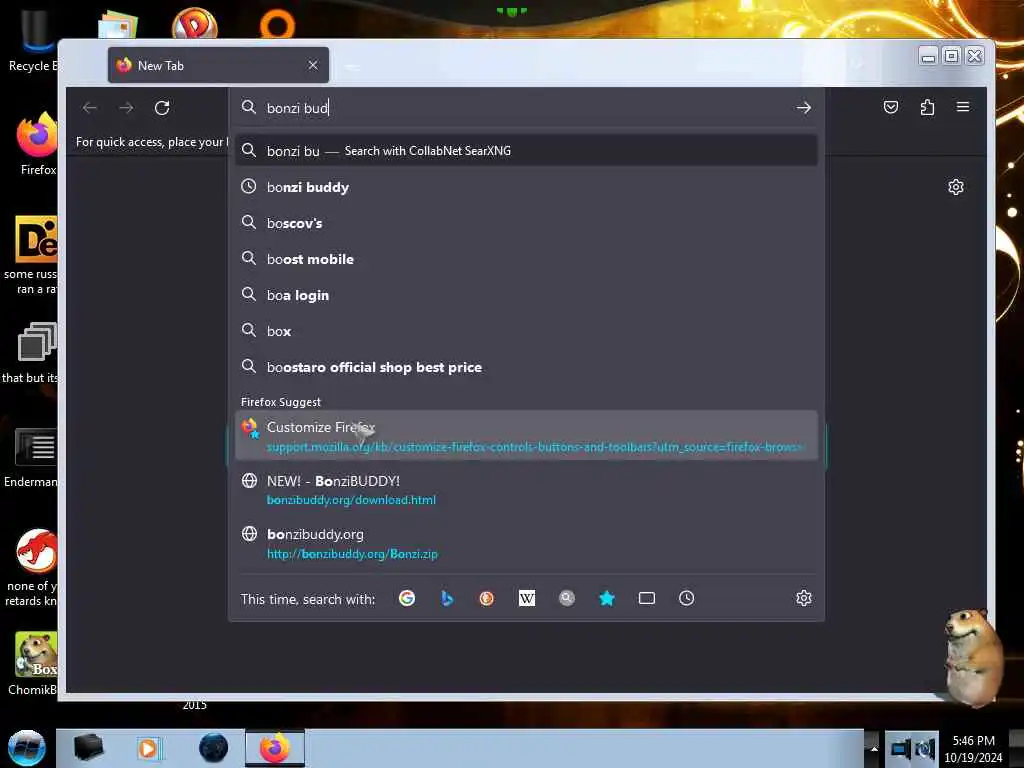Search this time with Google
The image size is (1024, 768).
pos(407,598)
